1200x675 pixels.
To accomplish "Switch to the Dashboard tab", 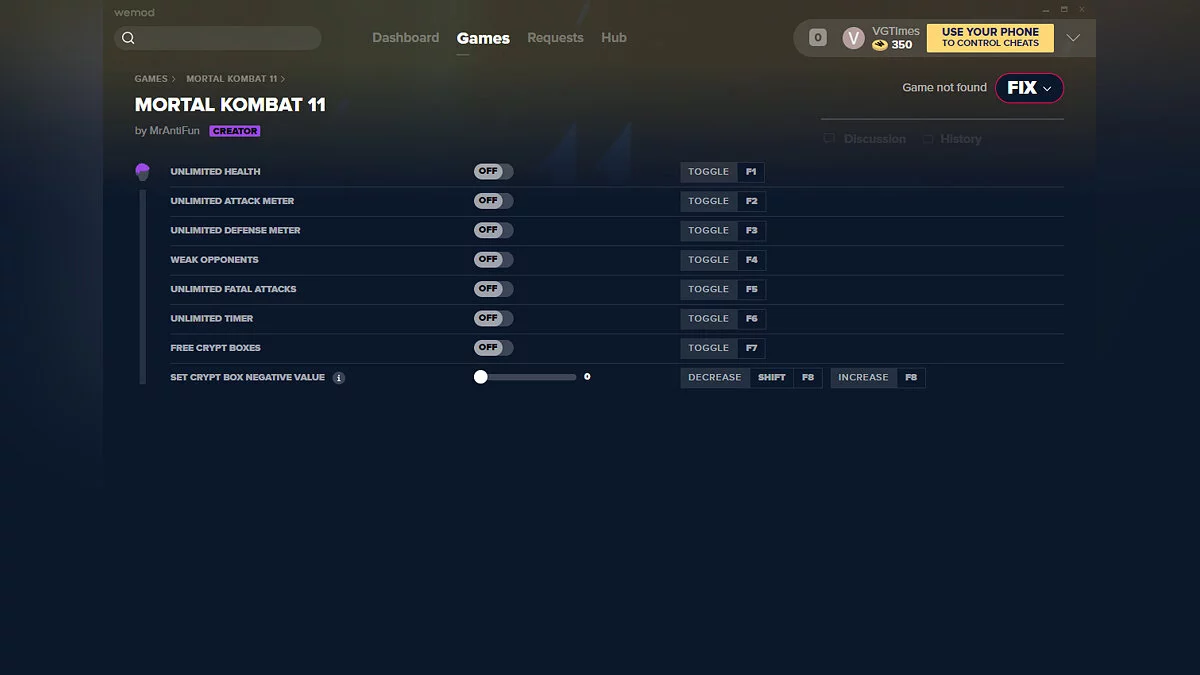I will pos(405,38).
